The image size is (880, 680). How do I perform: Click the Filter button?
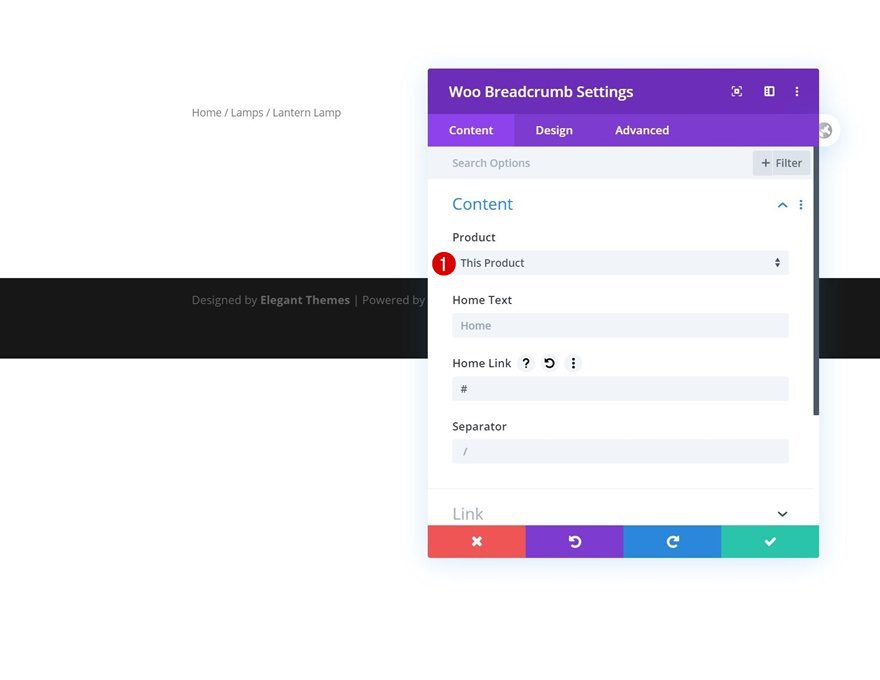[781, 162]
